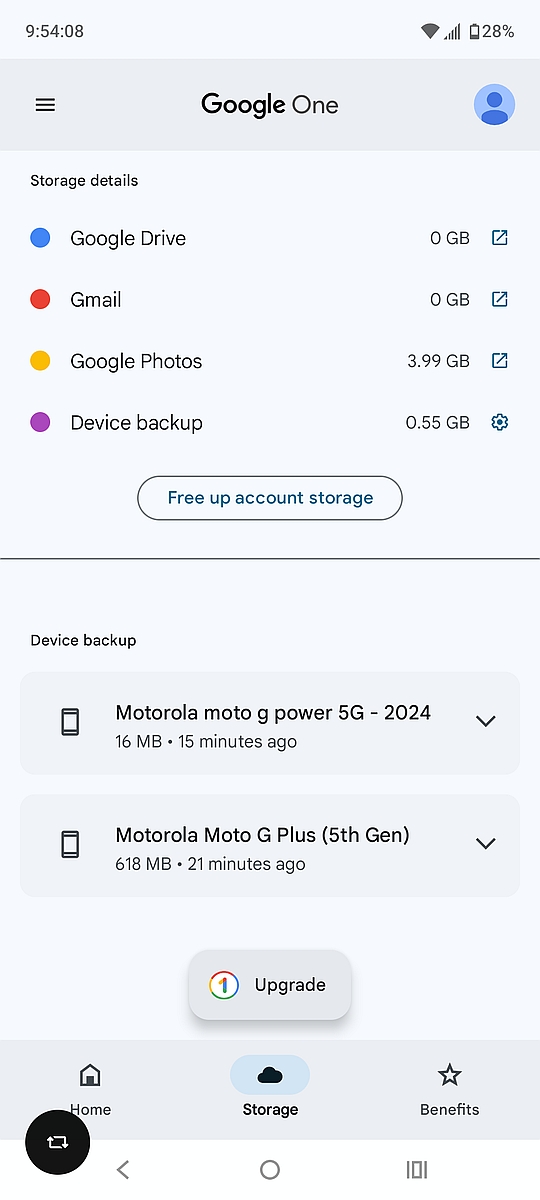Select the Storage tab

pos(270,1089)
